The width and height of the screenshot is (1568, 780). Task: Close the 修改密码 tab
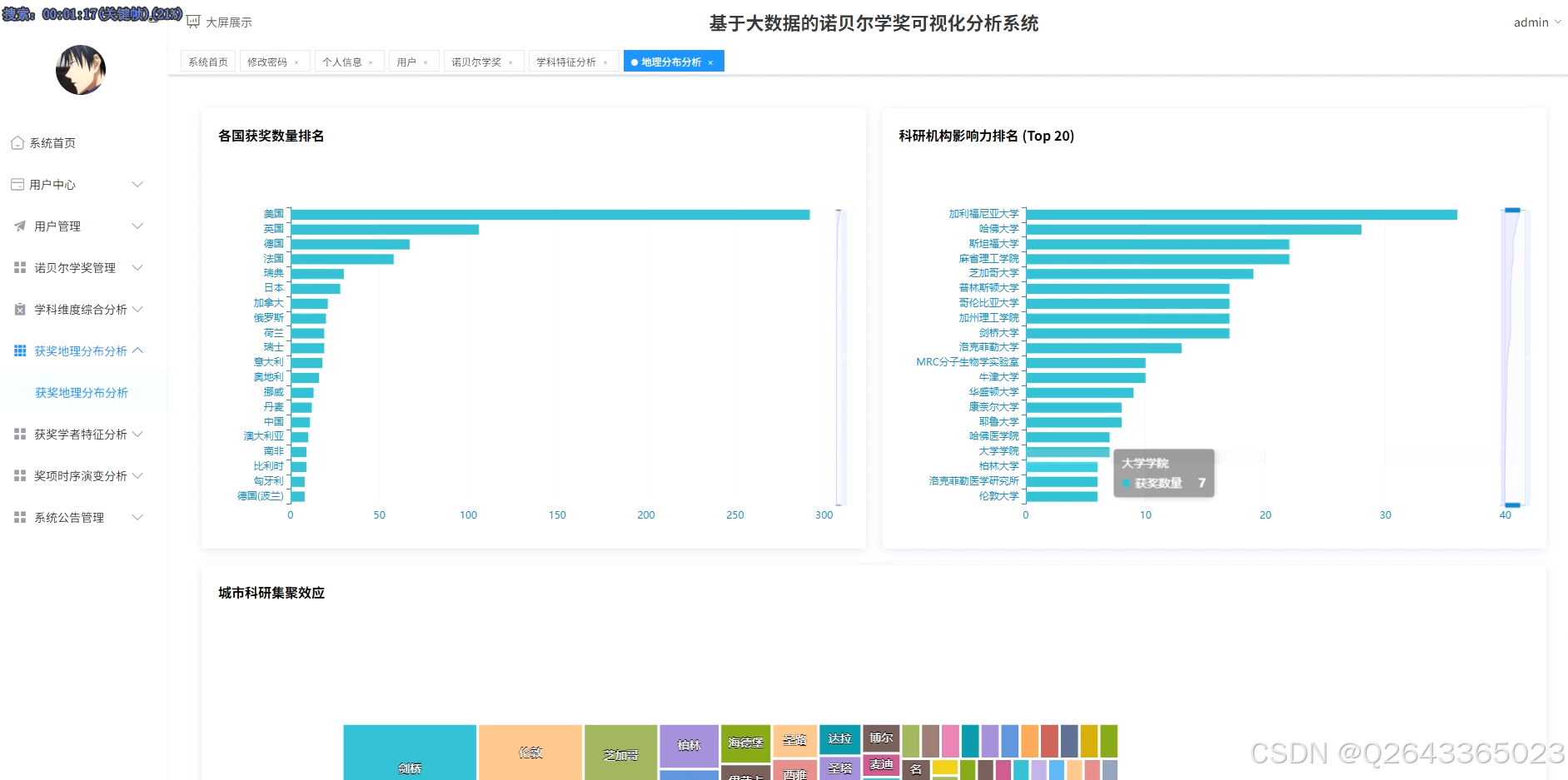click(296, 62)
